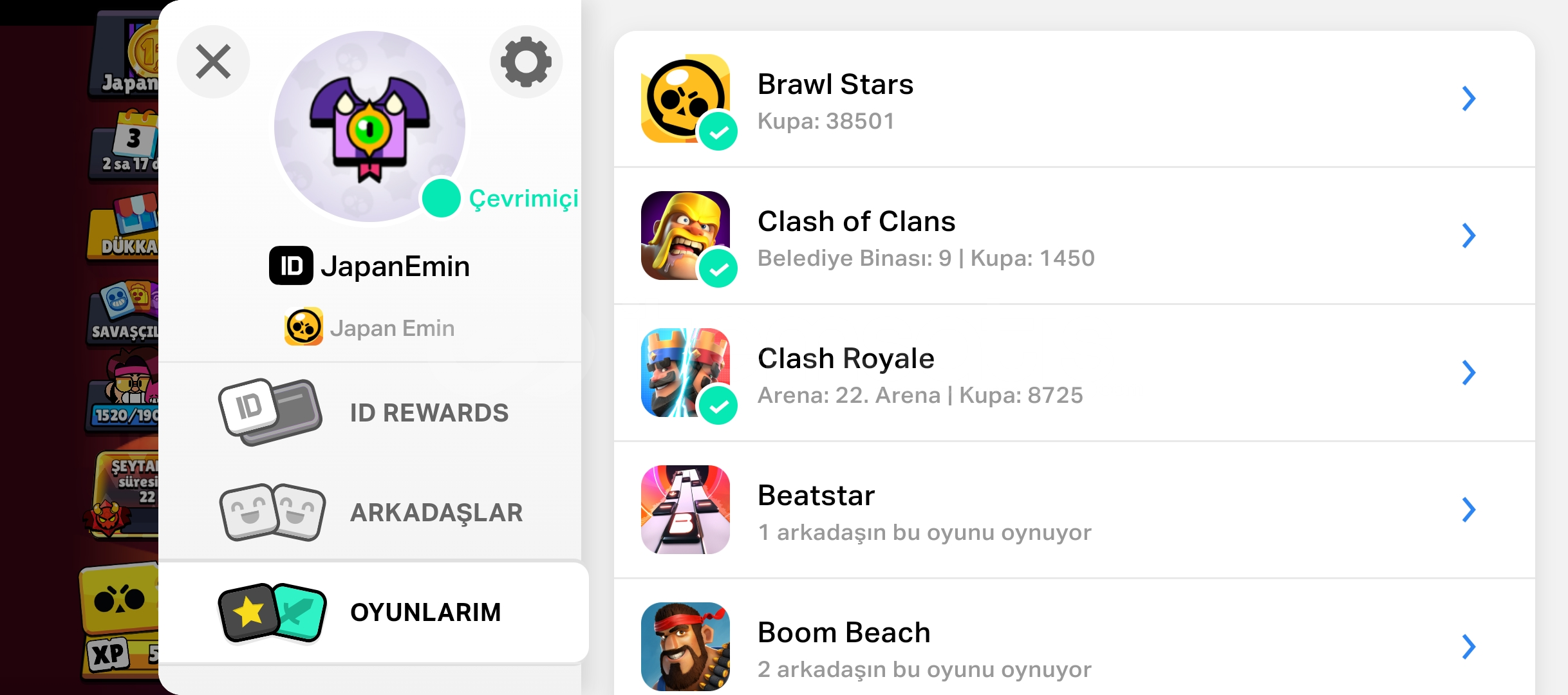
Task: Expand Clash of Clans row chevron
Action: [1468, 236]
